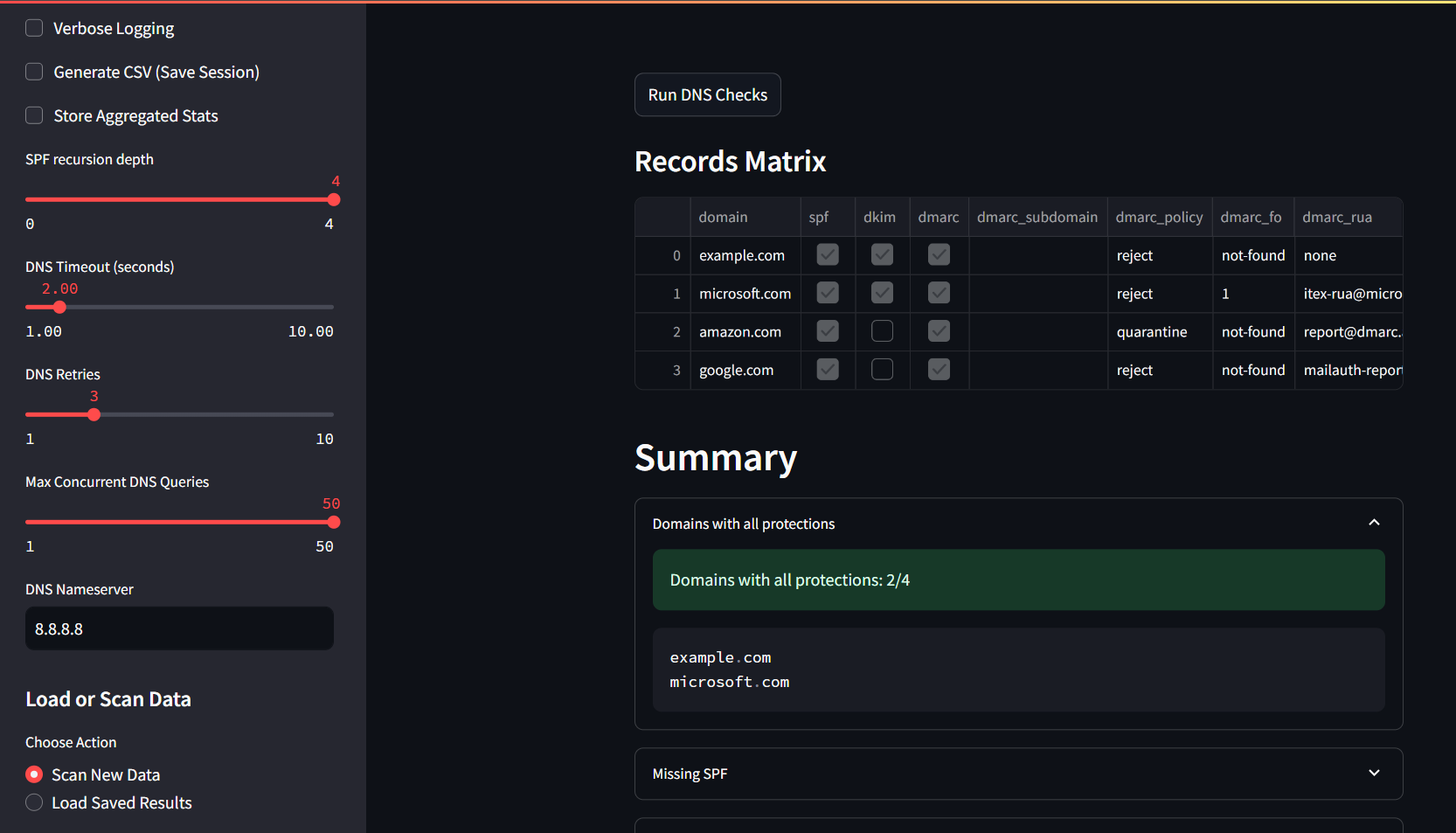
Task: Click the Run DNS Checks button
Action: (x=707, y=94)
